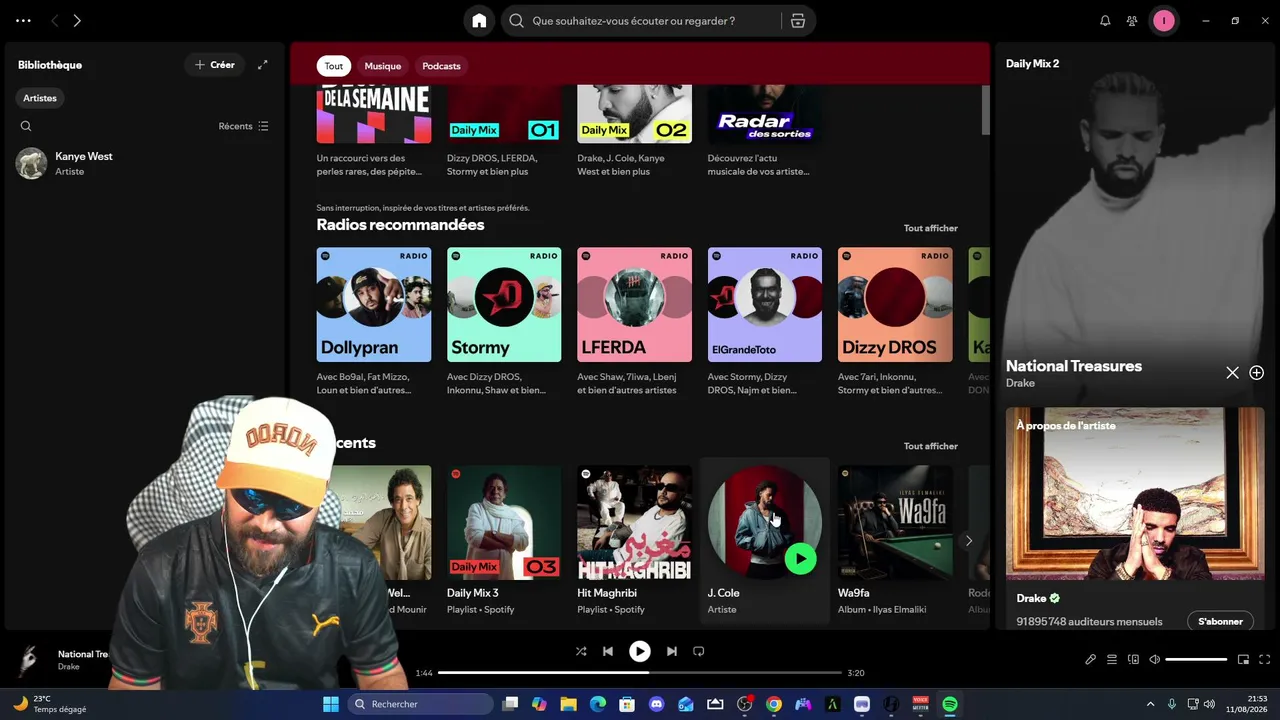The height and width of the screenshot is (720, 1280).
Task: Show hidden system tray icons chevron
Action: click(1150, 704)
